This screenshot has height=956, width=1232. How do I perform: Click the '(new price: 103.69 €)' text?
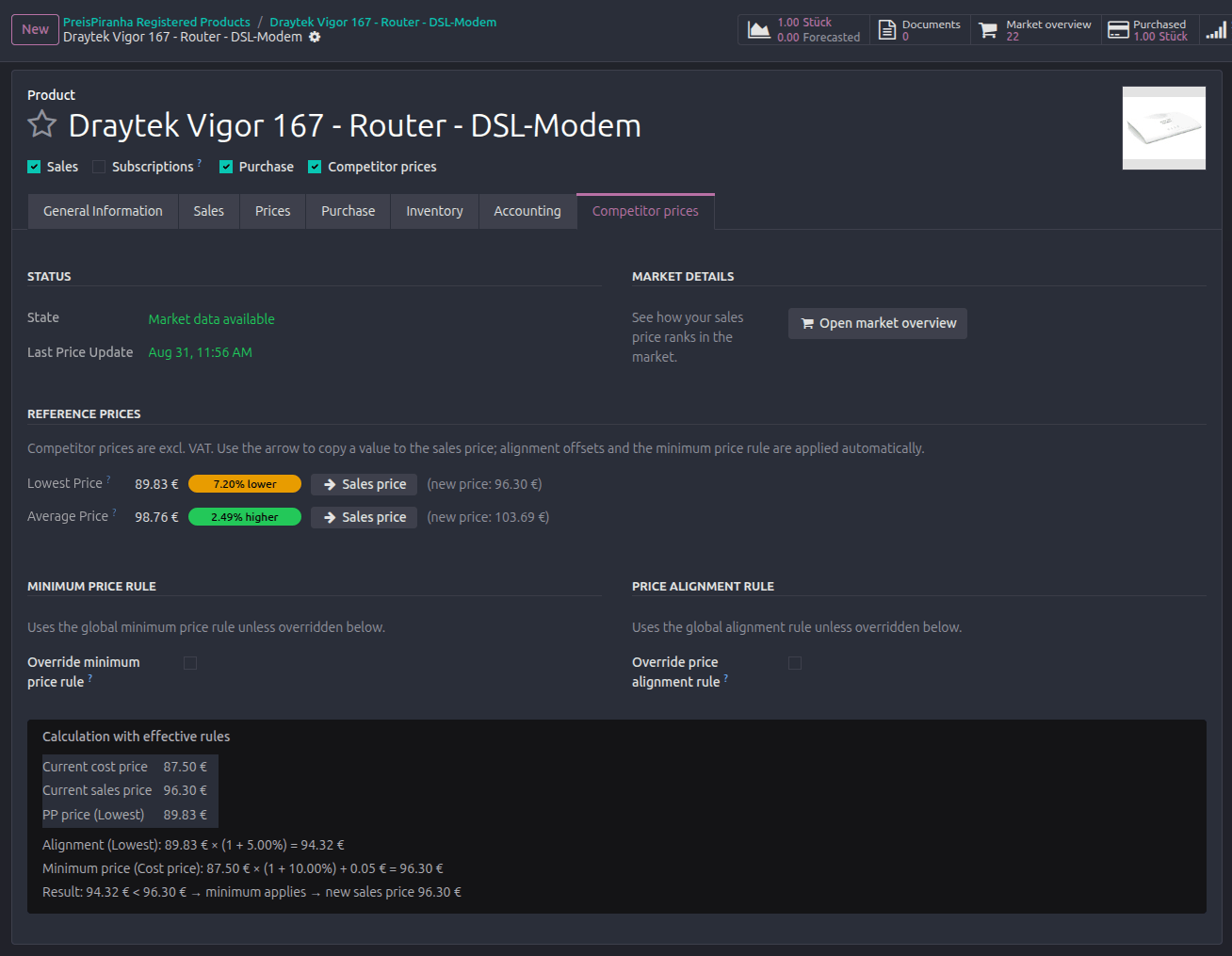pyautogui.click(x=488, y=517)
